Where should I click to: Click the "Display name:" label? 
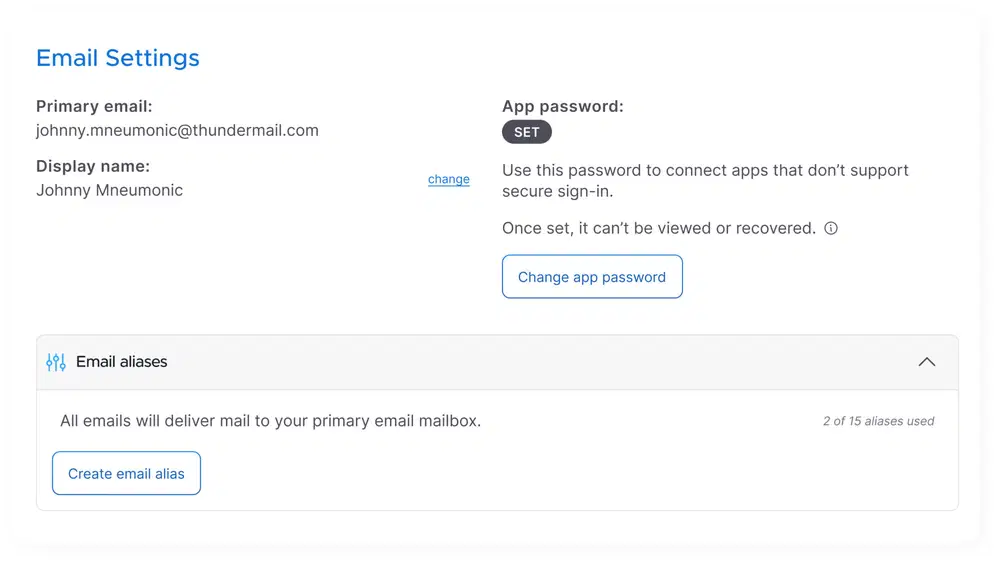(x=93, y=166)
